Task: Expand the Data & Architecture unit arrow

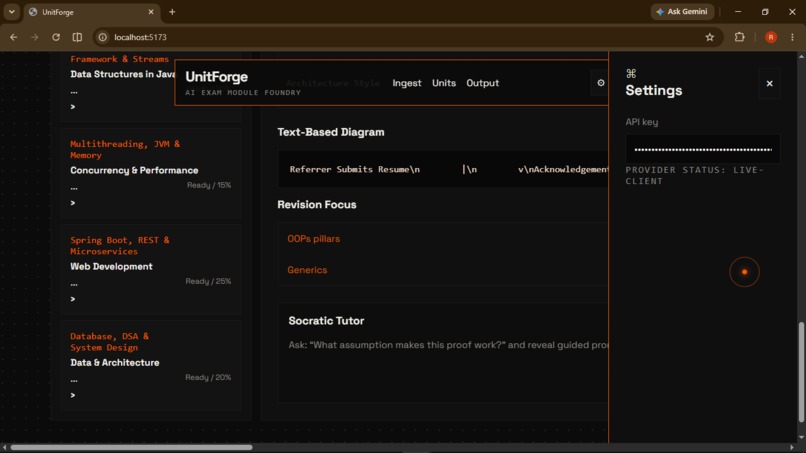Action: point(72,395)
